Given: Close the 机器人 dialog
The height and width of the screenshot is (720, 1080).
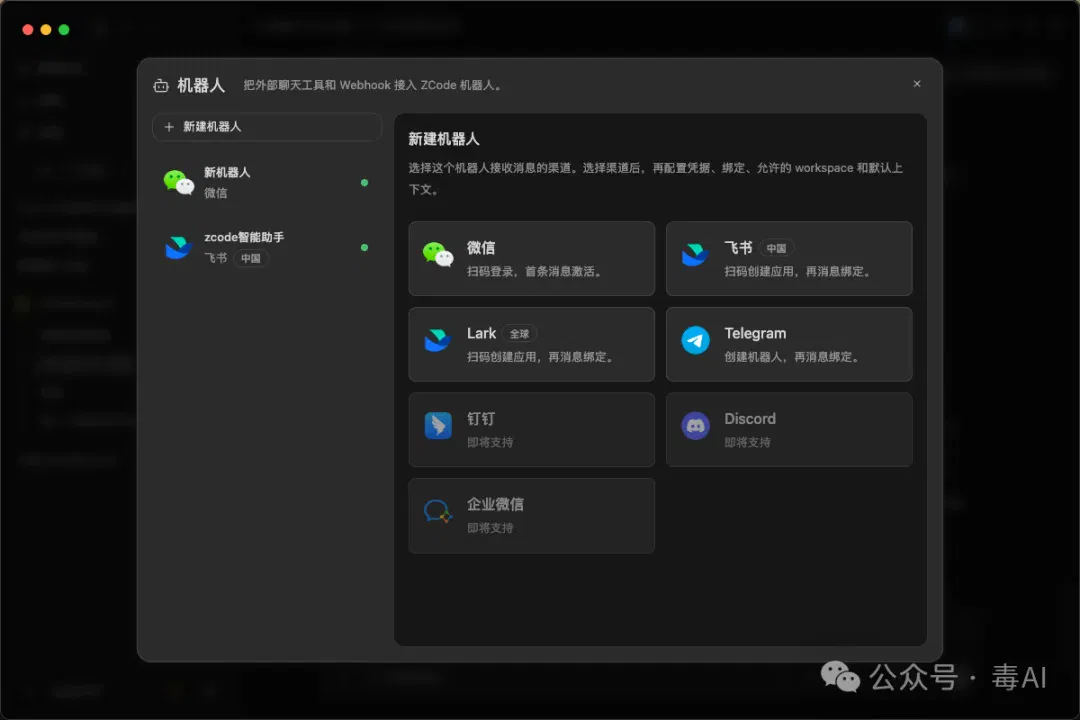Looking at the screenshot, I should [x=917, y=83].
